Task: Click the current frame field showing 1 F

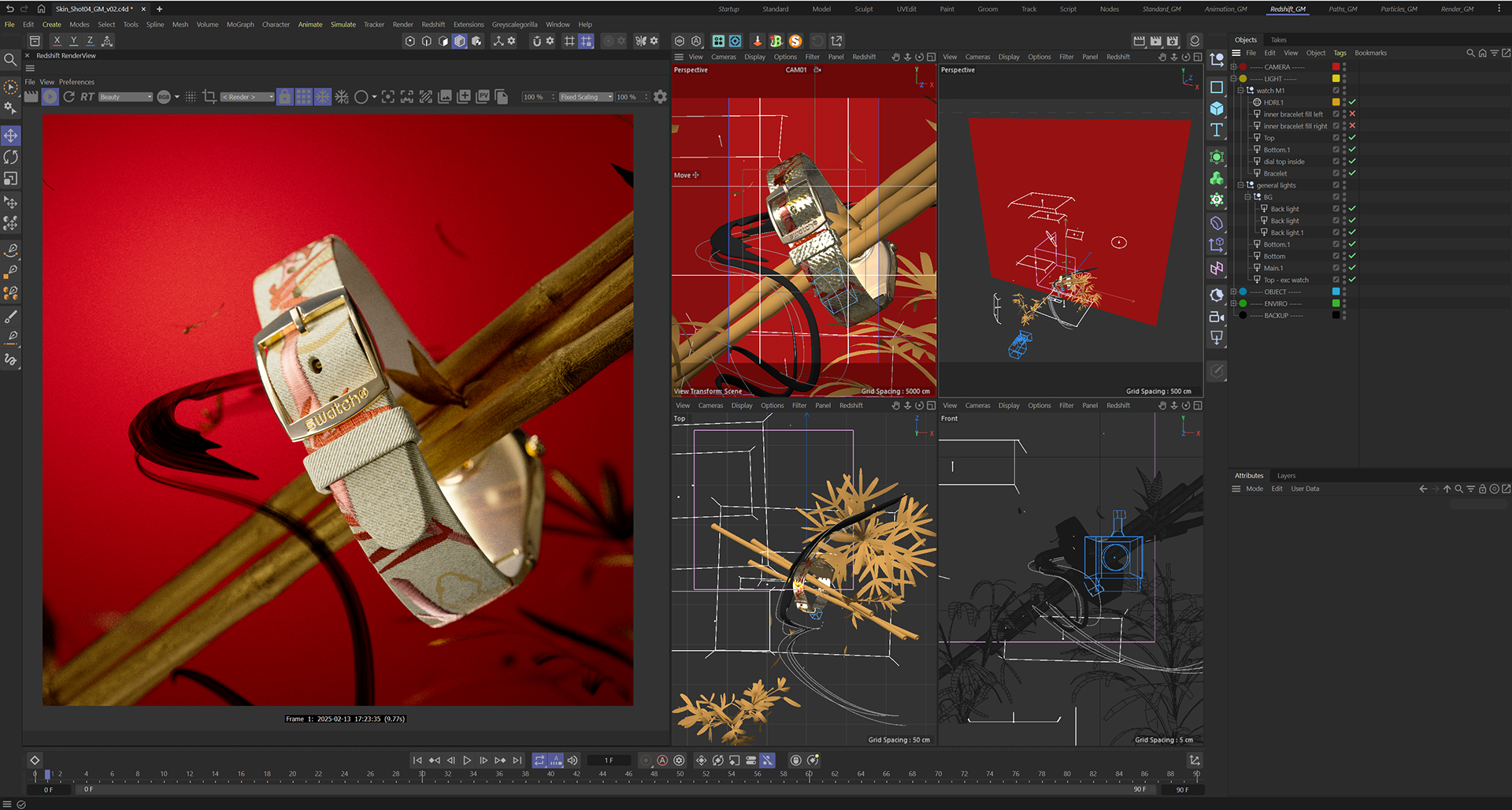Action: (x=609, y=760)
